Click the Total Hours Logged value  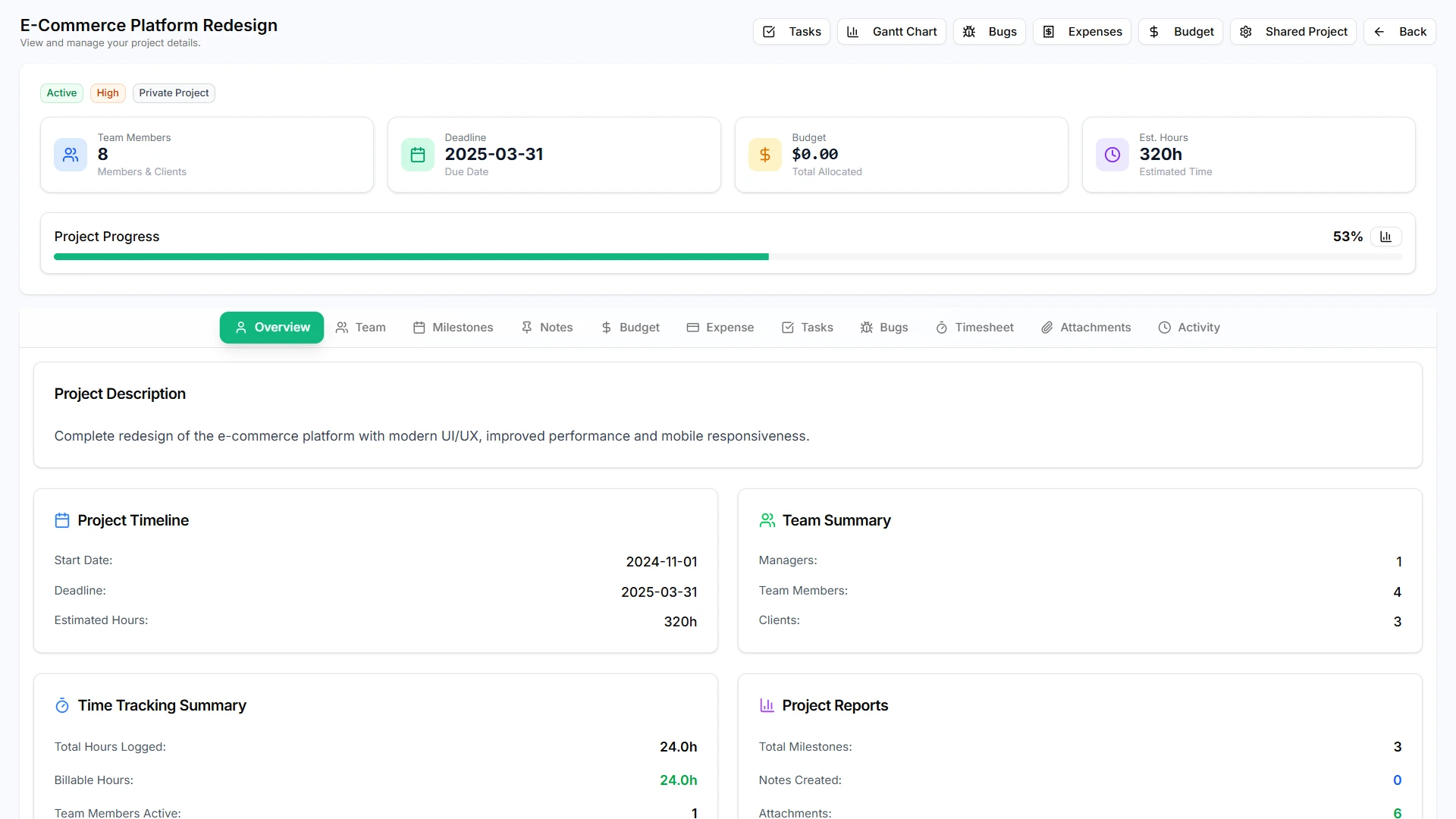point(678,747)
